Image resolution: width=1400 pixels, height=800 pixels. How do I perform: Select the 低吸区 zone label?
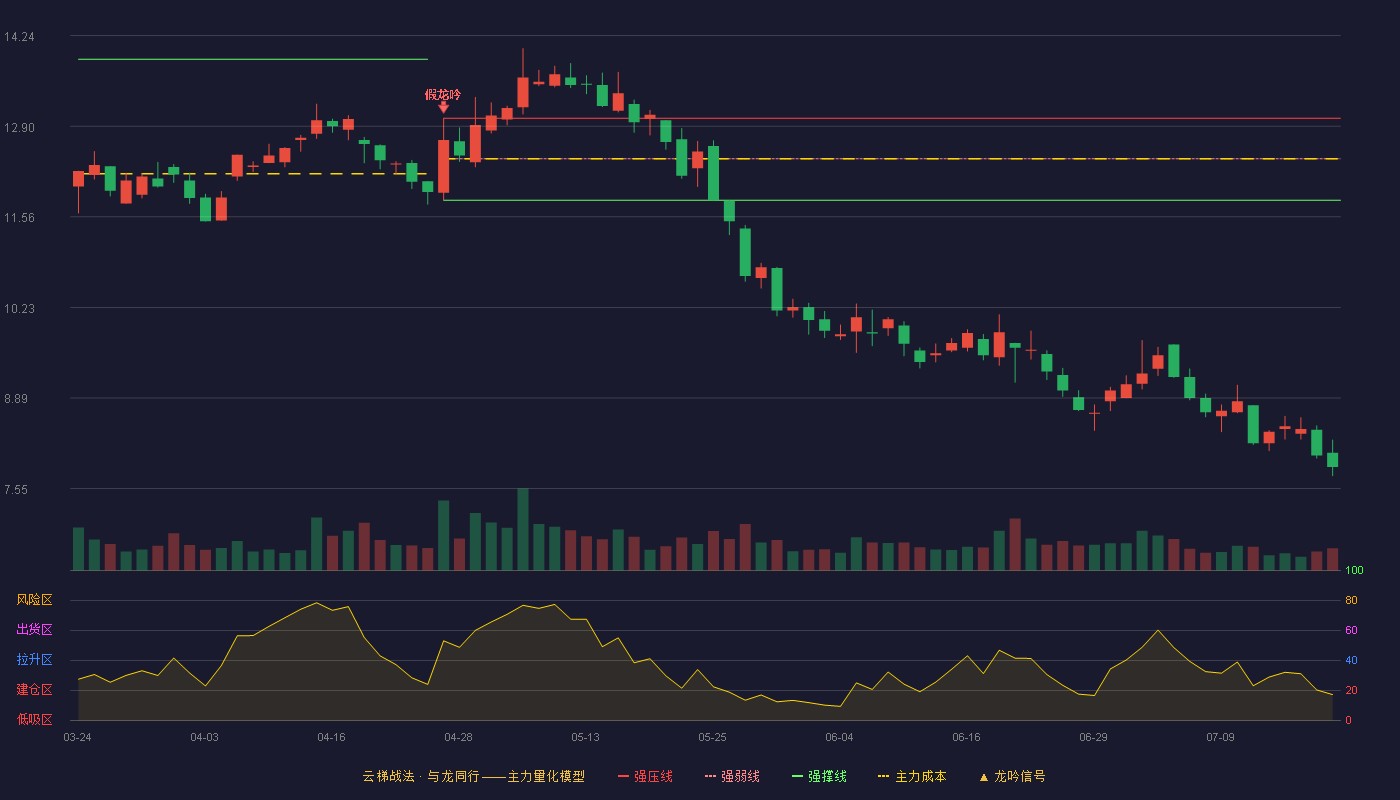(34, 719)
